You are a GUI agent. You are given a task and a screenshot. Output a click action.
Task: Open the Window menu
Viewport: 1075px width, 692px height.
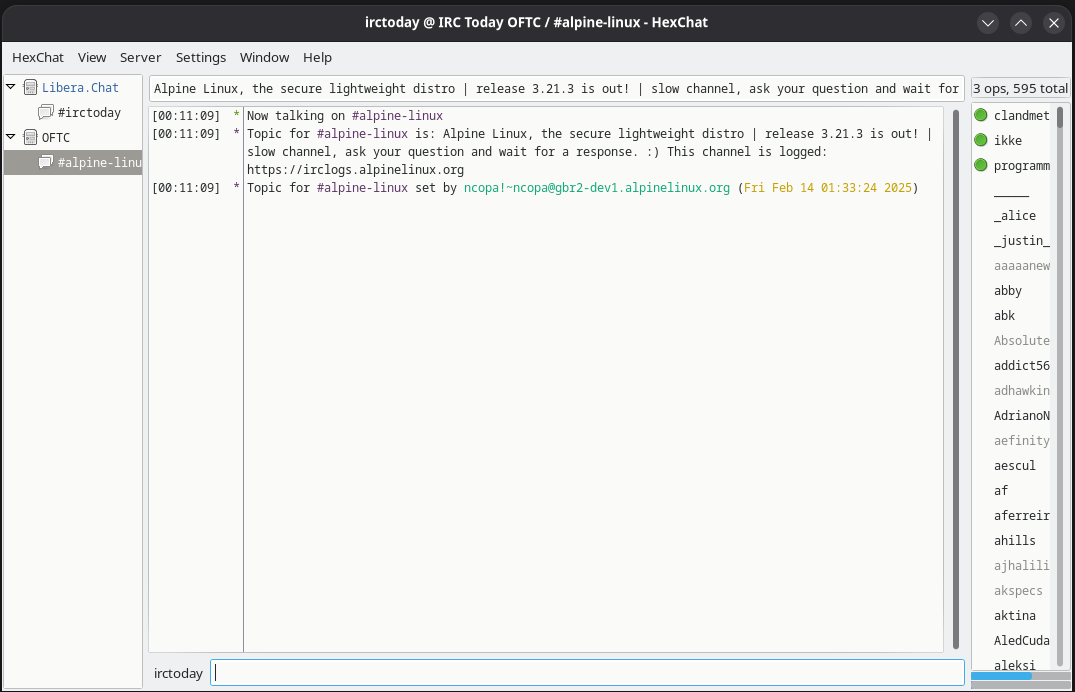coord(264,57)
